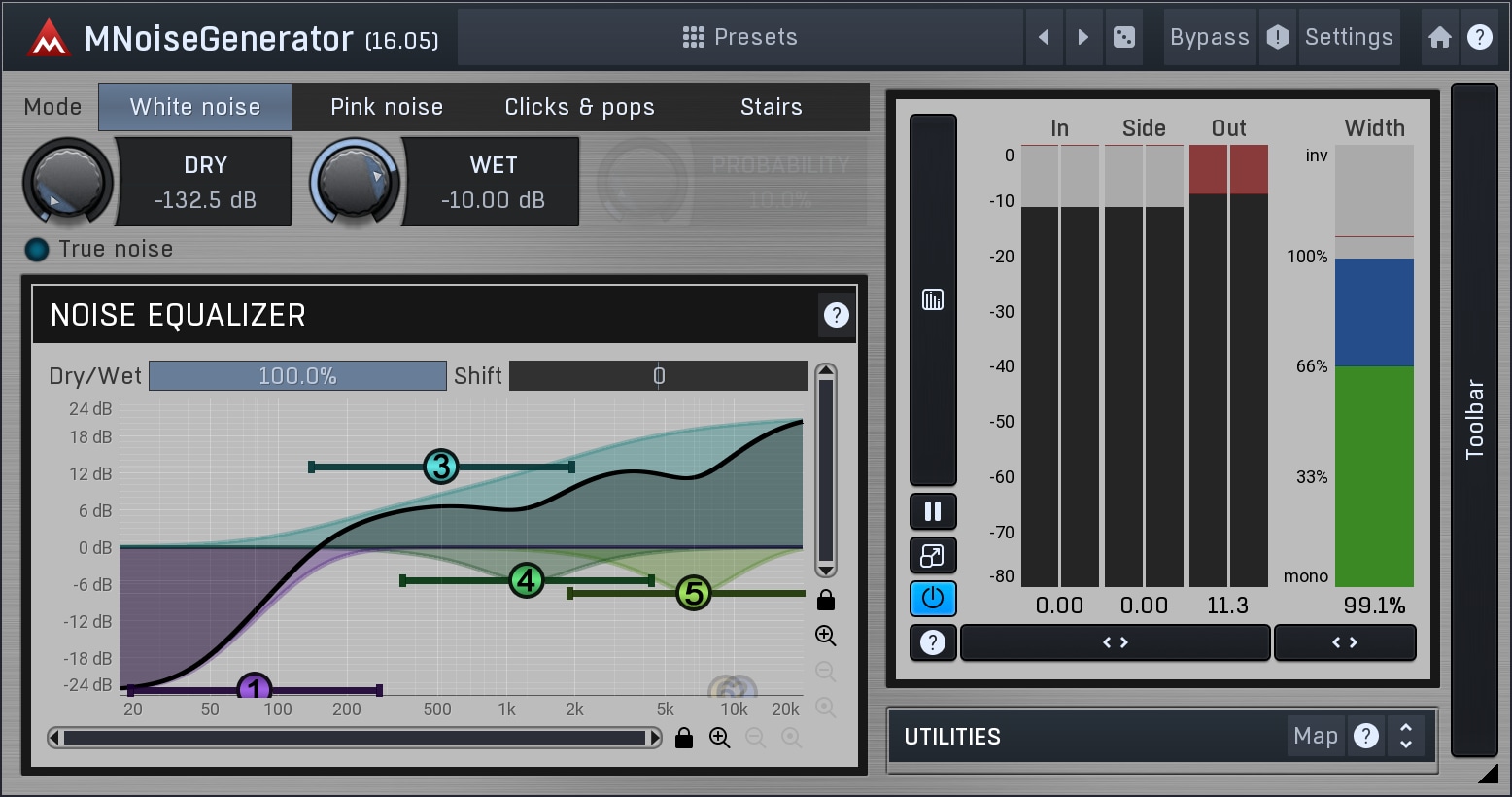Click horizontal scrollbar right arrow

coord(656,738)
